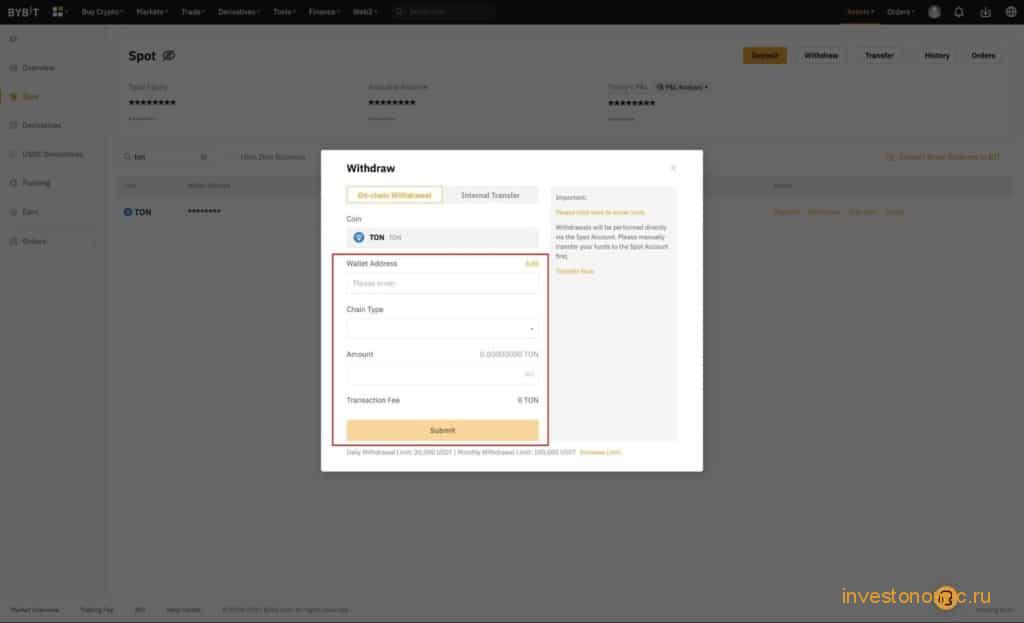This screenshot has width=1024, height=623.
Task: Expand the Trade menu
Action: point(193,12)
